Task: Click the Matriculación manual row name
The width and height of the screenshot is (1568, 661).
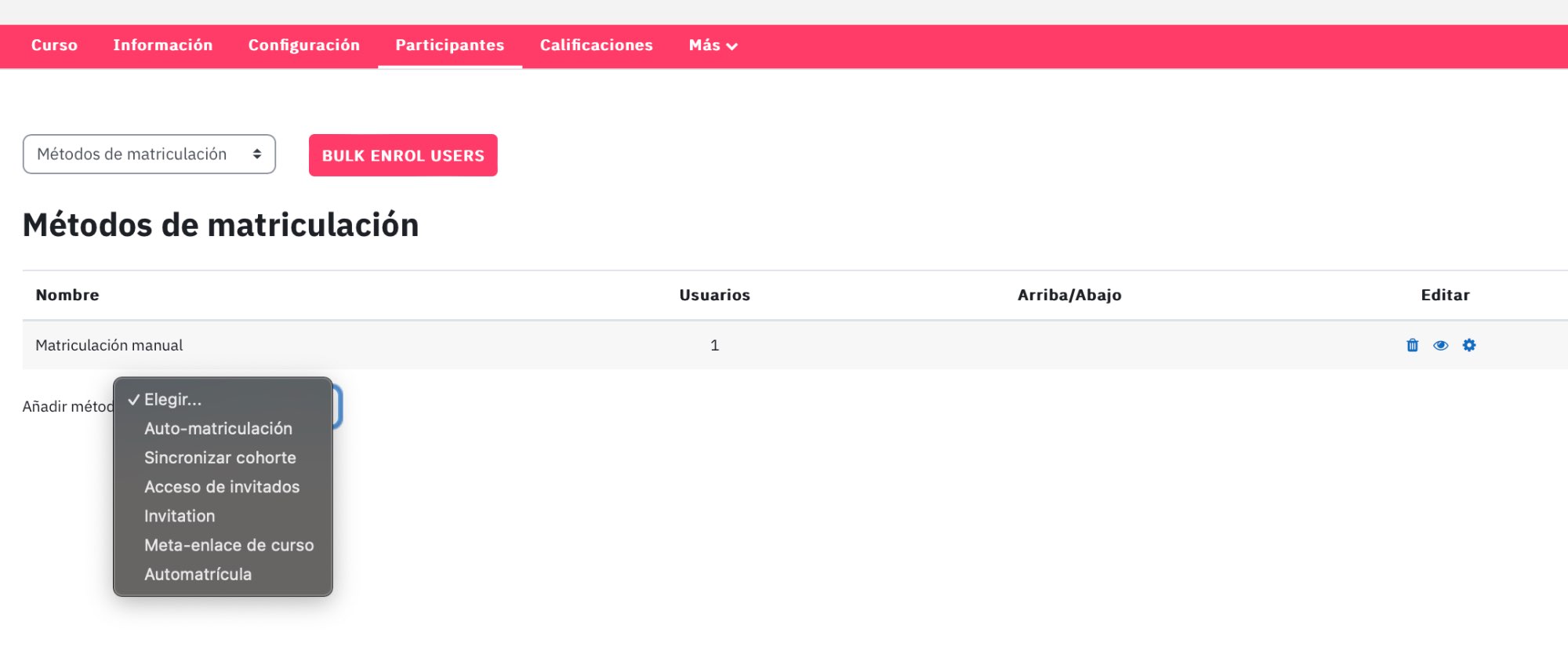Action: click(109, 345)
